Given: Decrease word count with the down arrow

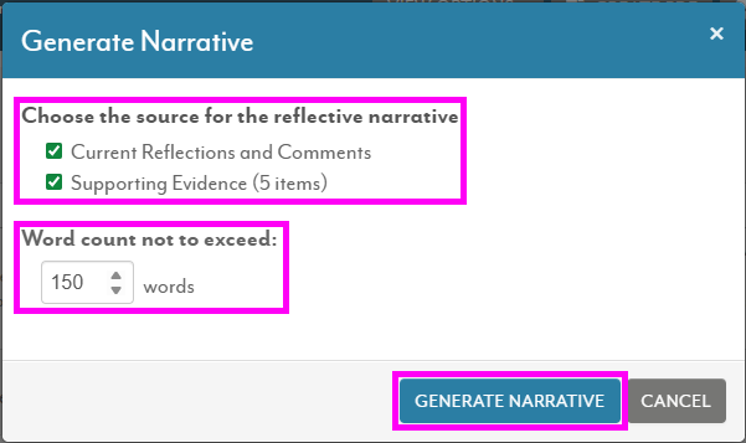Looking at the screenshot, I should [116, 290].
